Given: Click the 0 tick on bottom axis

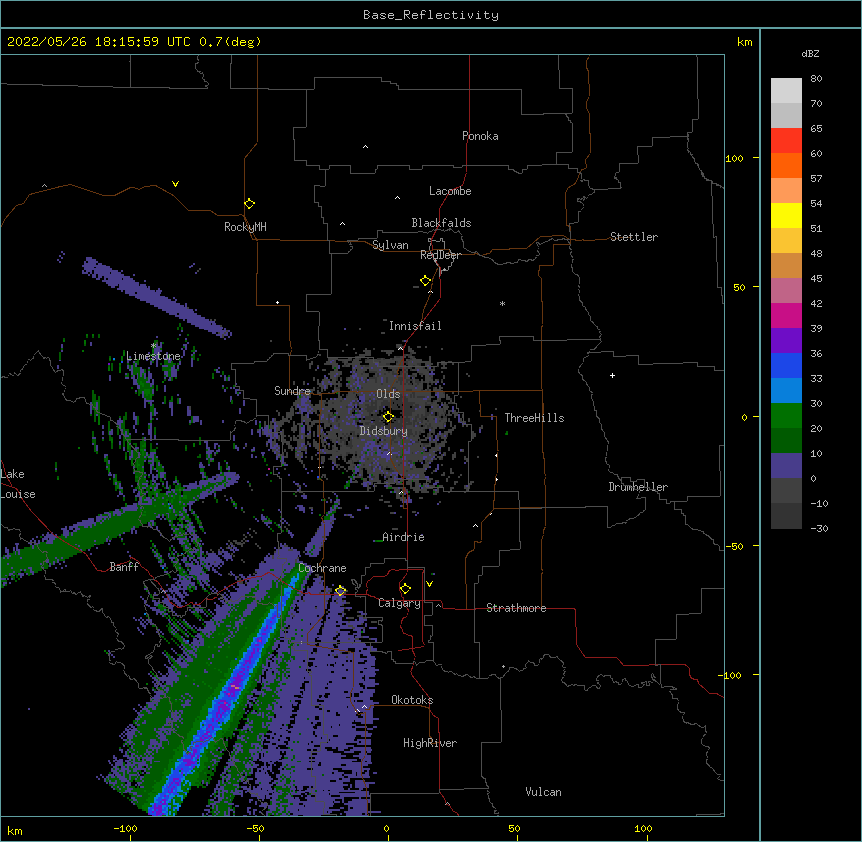Looking at the screenshot, I should tap(386, 828).
